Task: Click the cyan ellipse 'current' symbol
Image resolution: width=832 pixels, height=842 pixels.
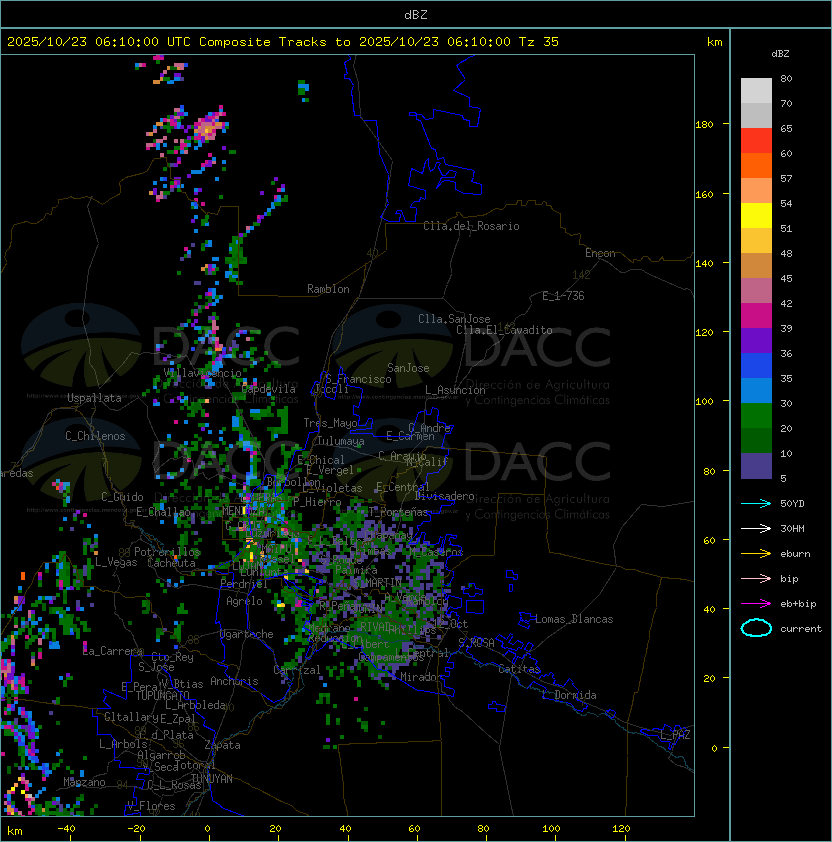Action: click(756, 628)
